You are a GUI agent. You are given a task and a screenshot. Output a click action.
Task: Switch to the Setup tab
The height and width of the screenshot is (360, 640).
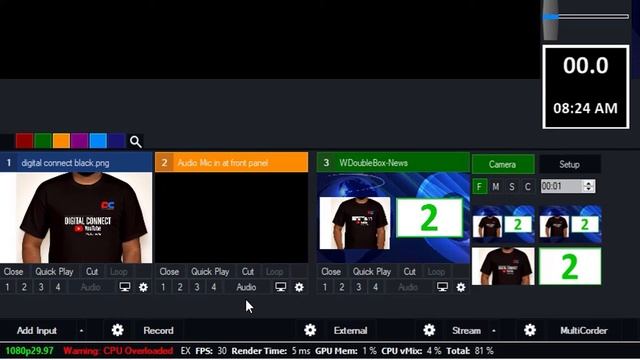(x=569, y=164)
